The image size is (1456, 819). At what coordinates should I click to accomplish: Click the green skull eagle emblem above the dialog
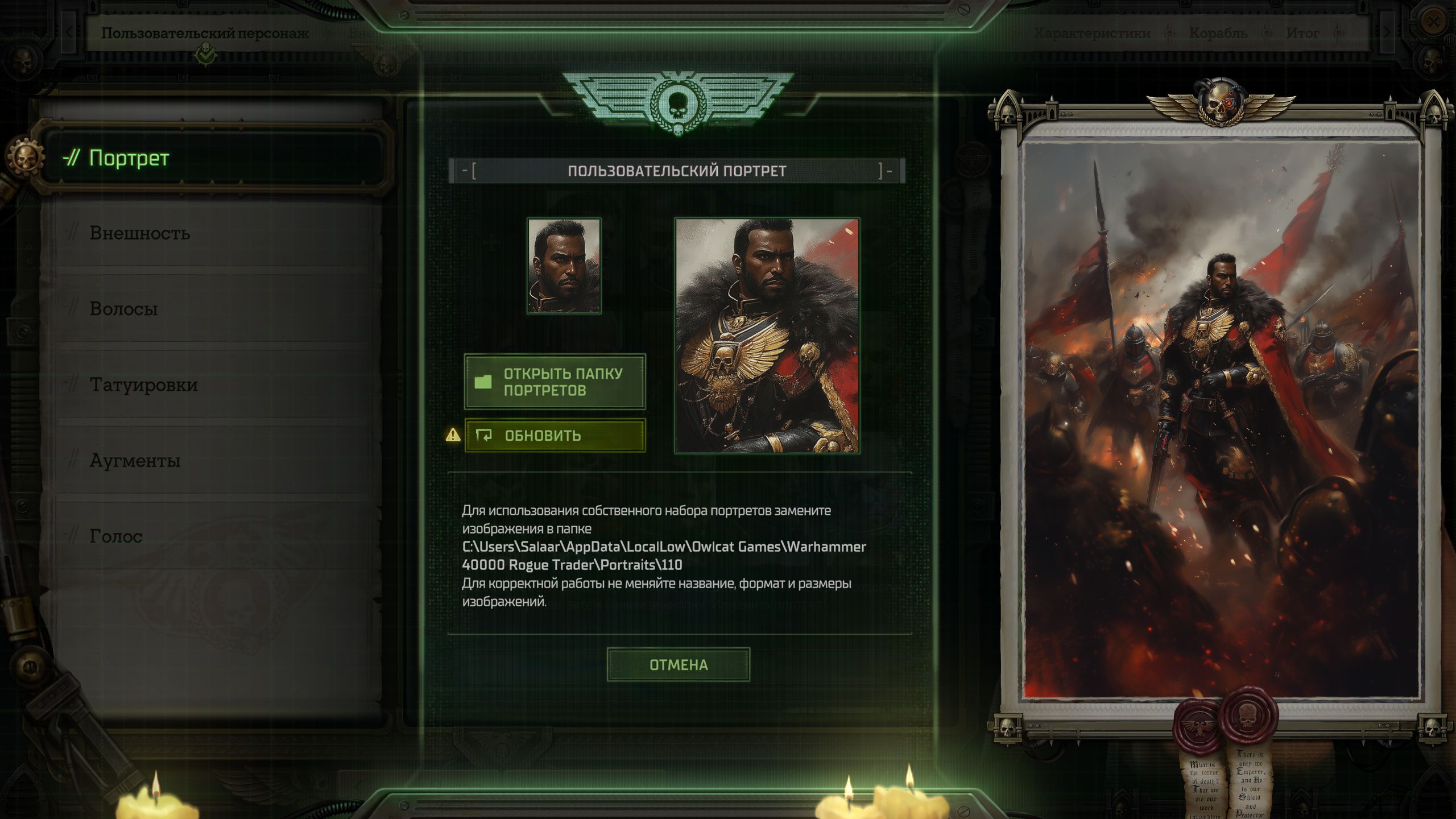(x=677, y=104)
